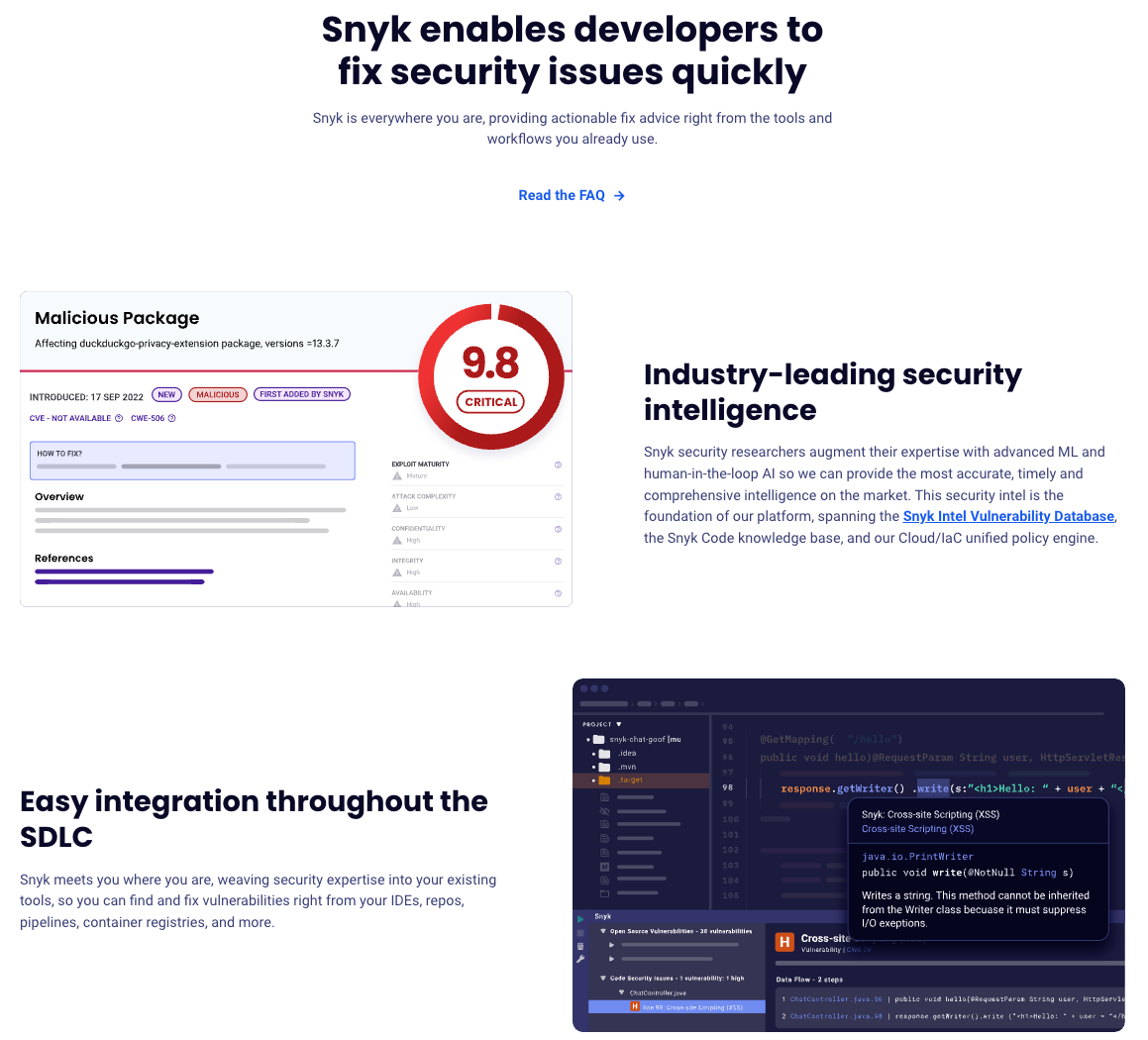Click ChatController.java:96 in the data flow
1148x1040 pixels.
coord(835,999)
